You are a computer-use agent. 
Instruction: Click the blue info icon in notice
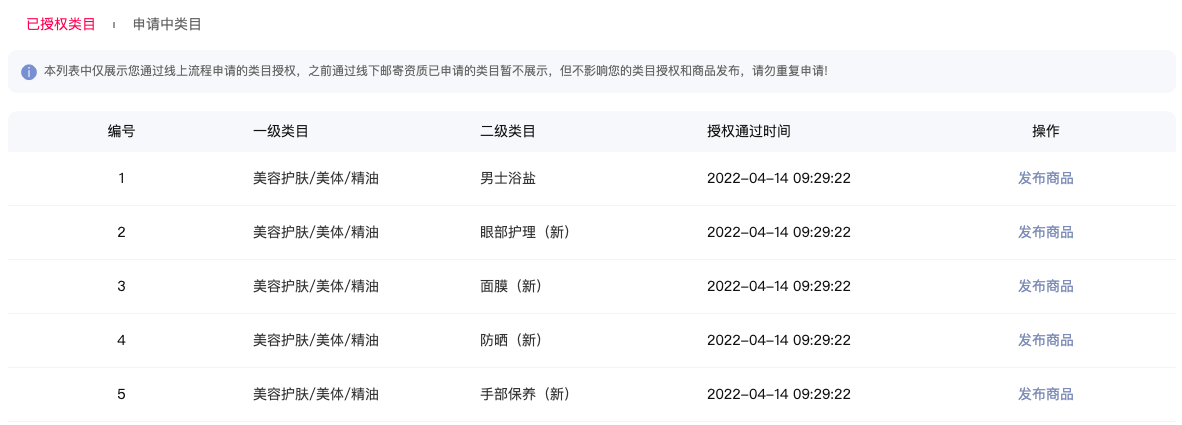point(29,72)
